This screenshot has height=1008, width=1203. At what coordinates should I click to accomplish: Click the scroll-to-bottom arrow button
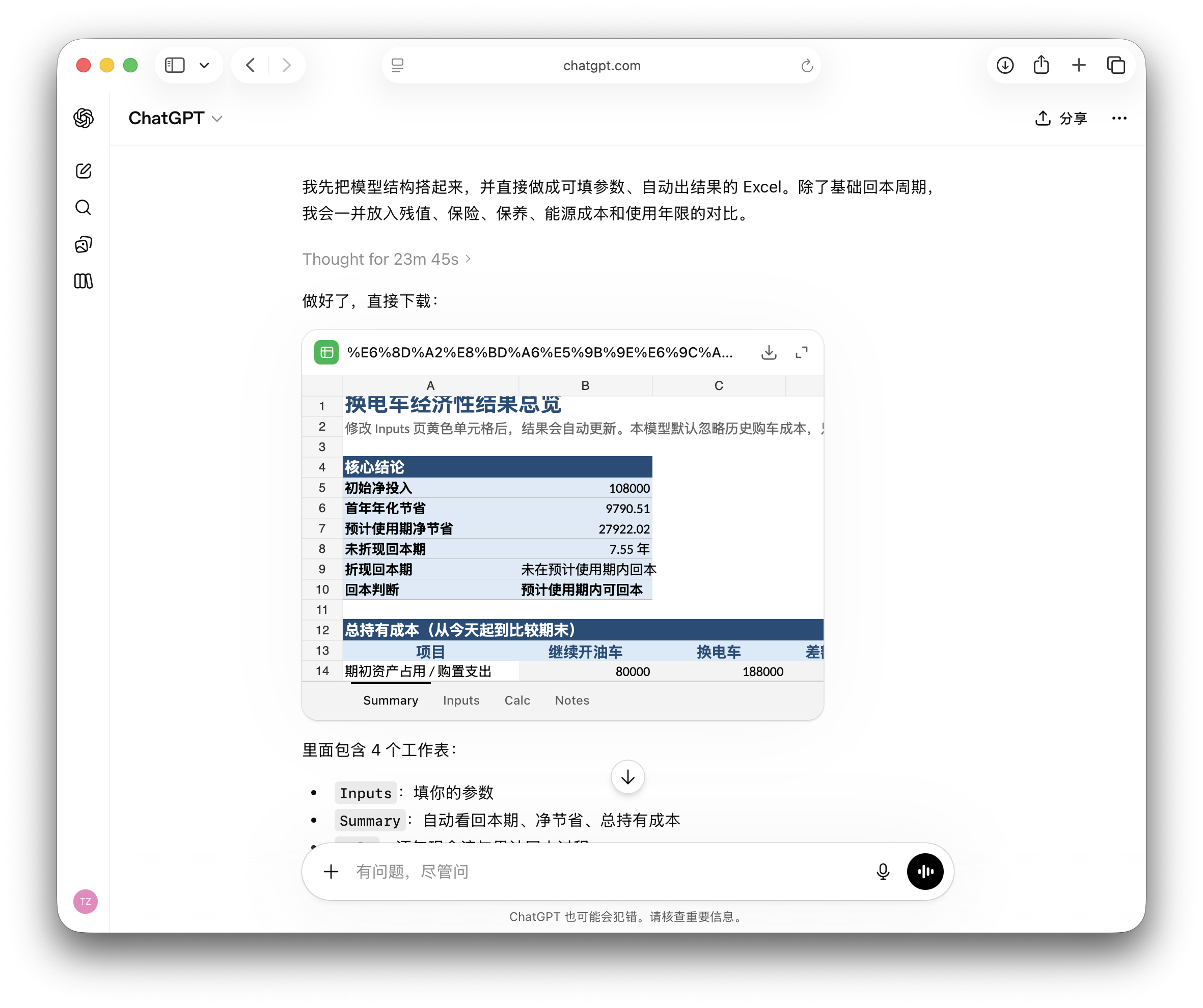[628, 777]
